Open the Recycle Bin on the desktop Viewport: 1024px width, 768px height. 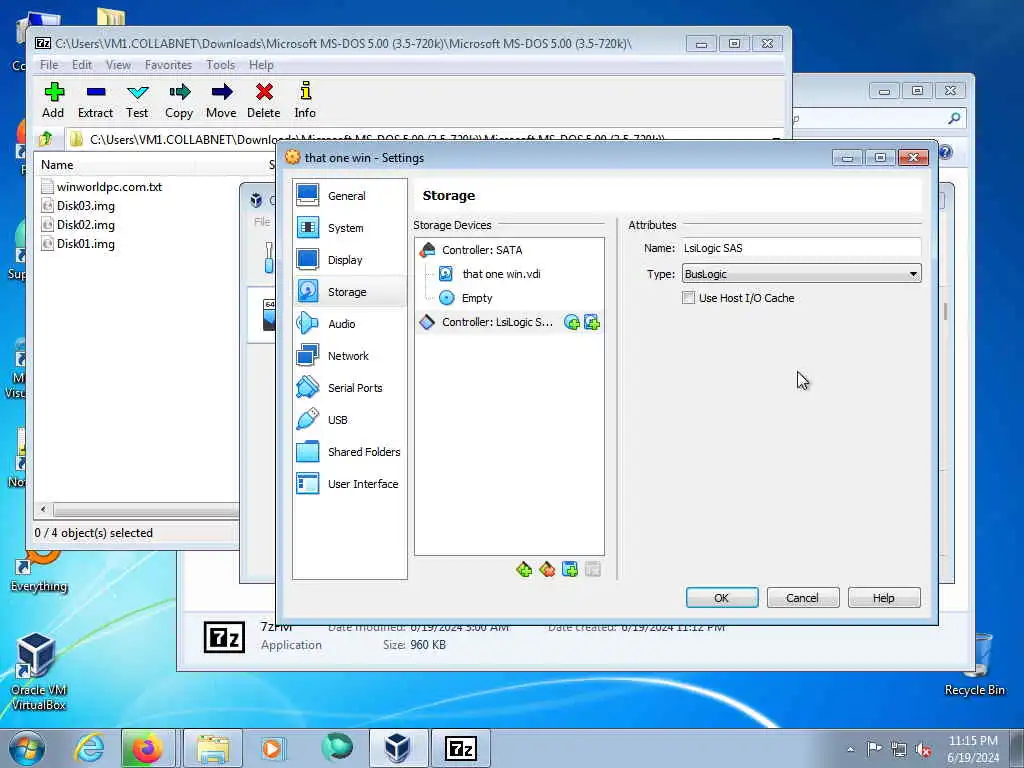click(975, 665)
